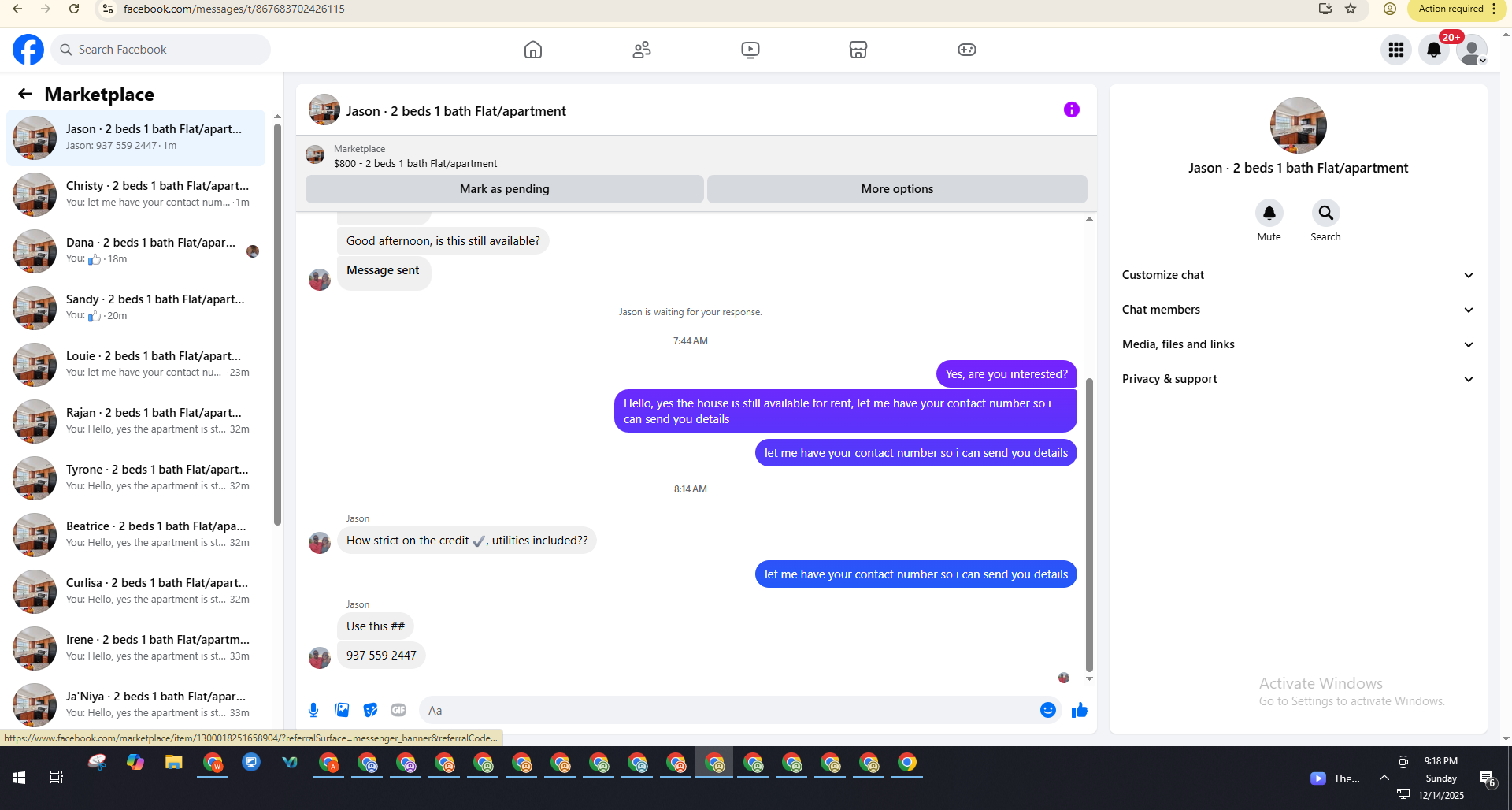Open the Home feed icon
The image size is (1512, 810).
pyautogui.click(x=533, y=50)
